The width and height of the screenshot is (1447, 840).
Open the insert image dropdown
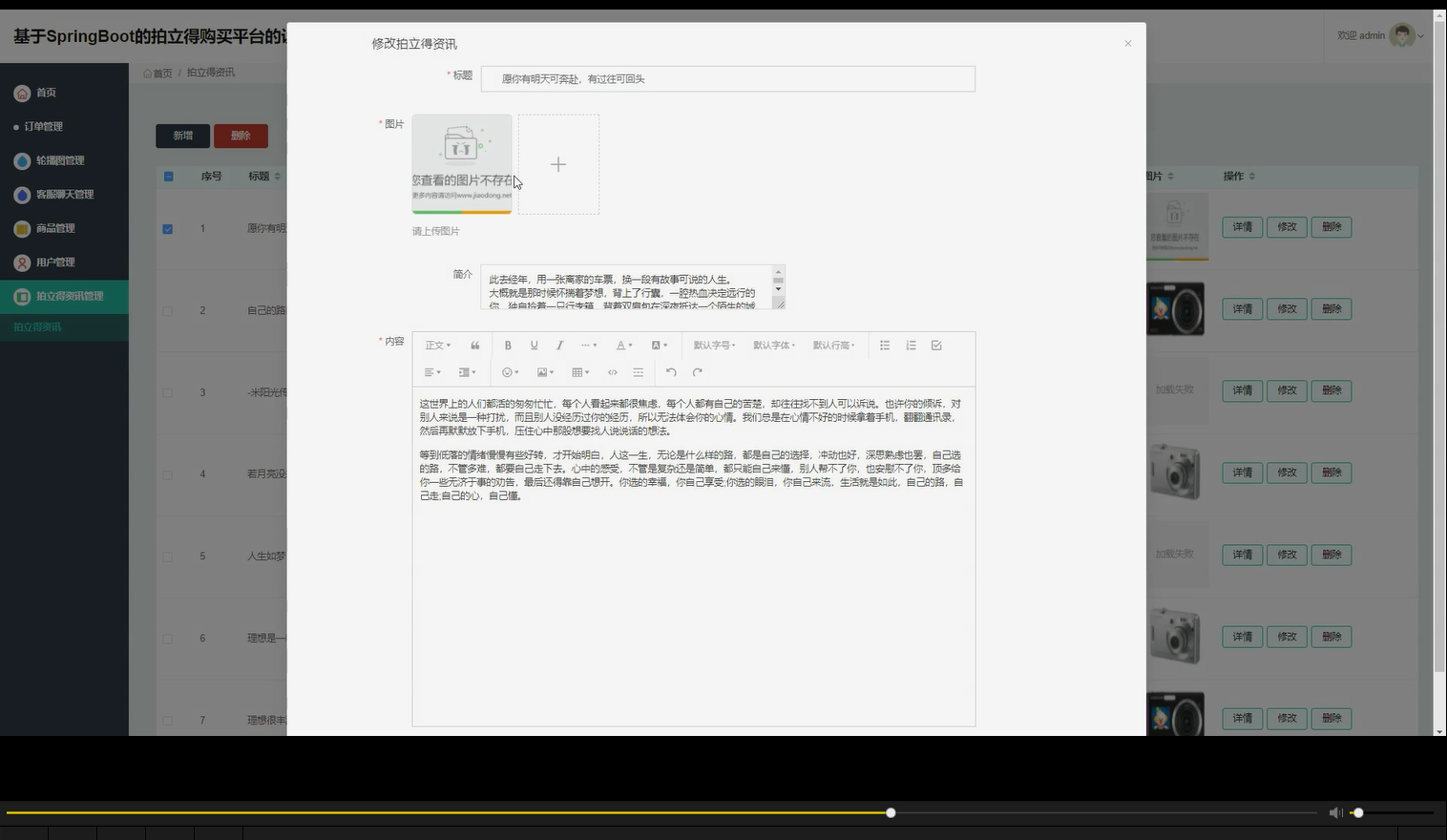546,372
